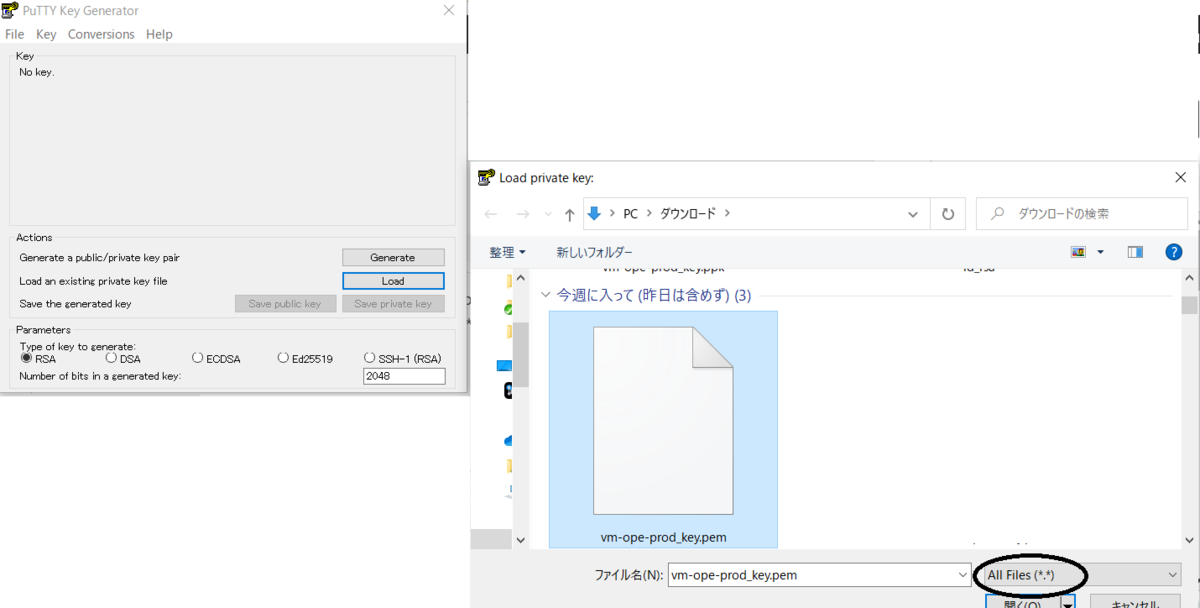Screen dimensions: 1200x608
Task: Click the view mode icon in dialog toolbar
Action: 1078,252
